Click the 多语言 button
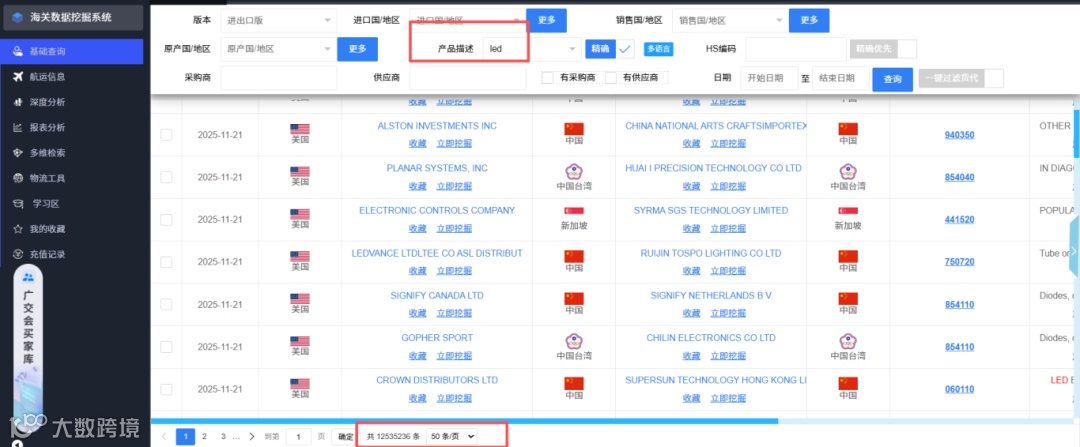Viewport: 1080px width, 447px height. [658, 49]
